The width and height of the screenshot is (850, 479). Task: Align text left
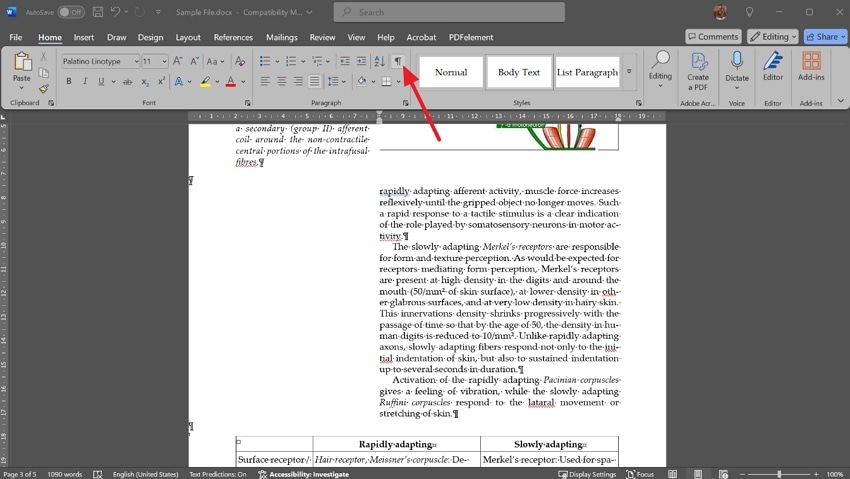click(265, 82)
